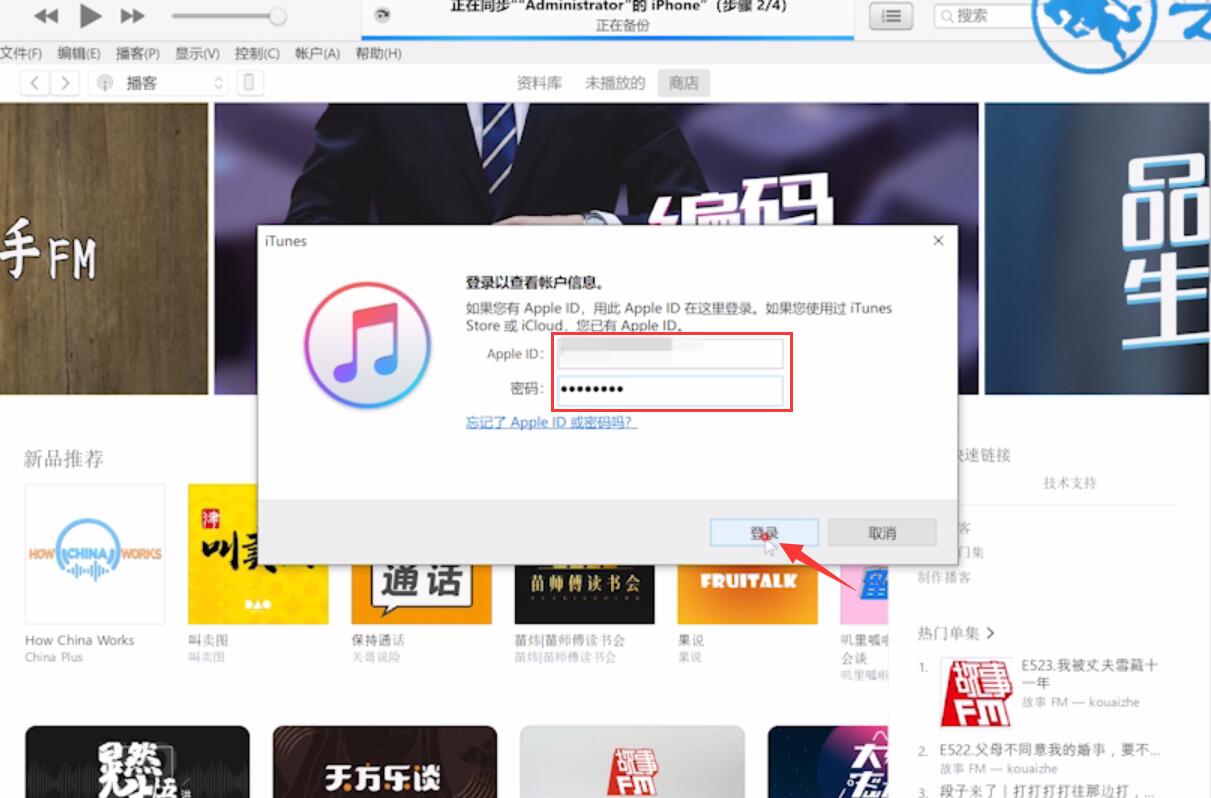The image size is (1211, 798).
Task: Switch to the 资料库 tab
Action: pos(539,83)
